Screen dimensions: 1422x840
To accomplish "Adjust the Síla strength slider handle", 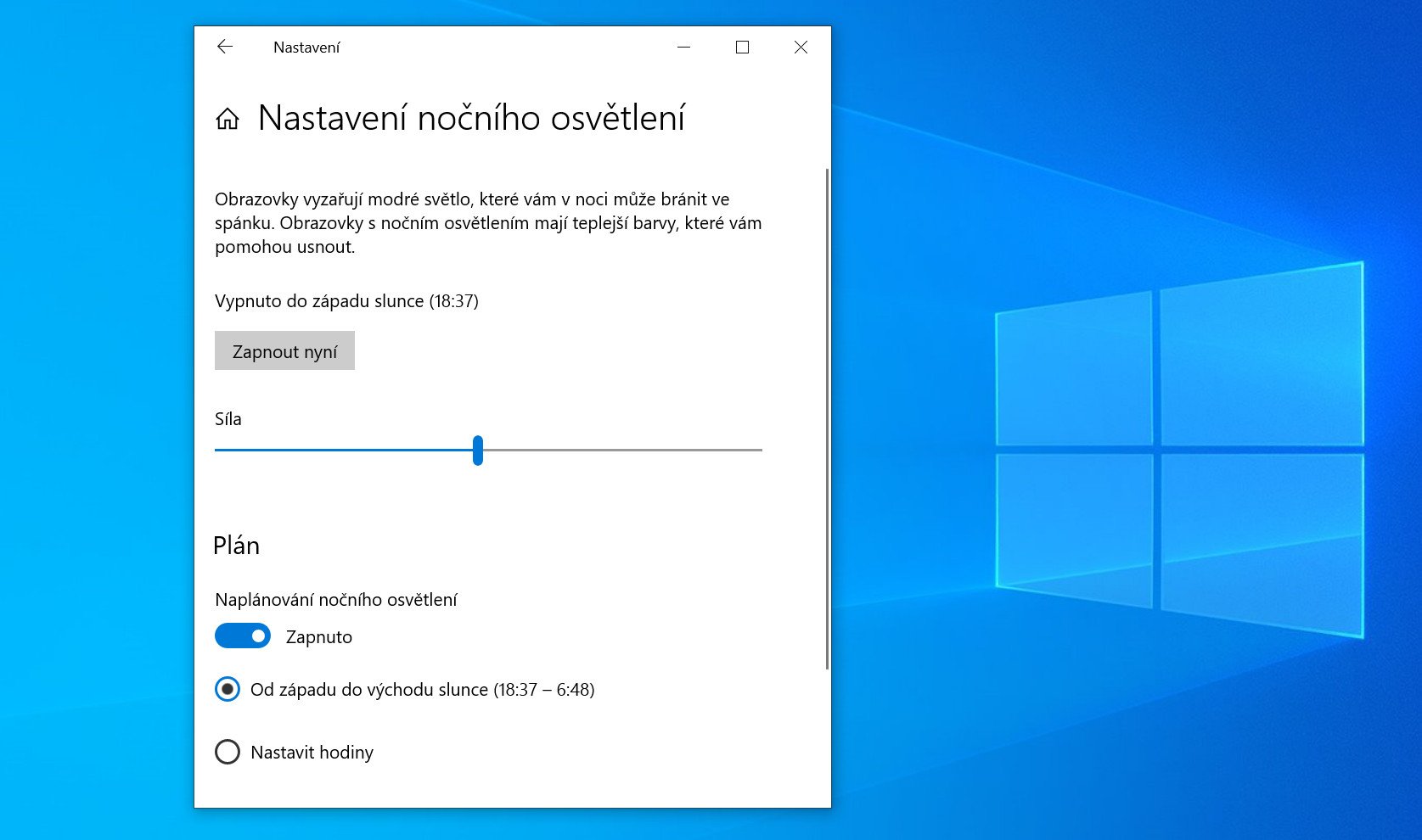I will [478, 451].
